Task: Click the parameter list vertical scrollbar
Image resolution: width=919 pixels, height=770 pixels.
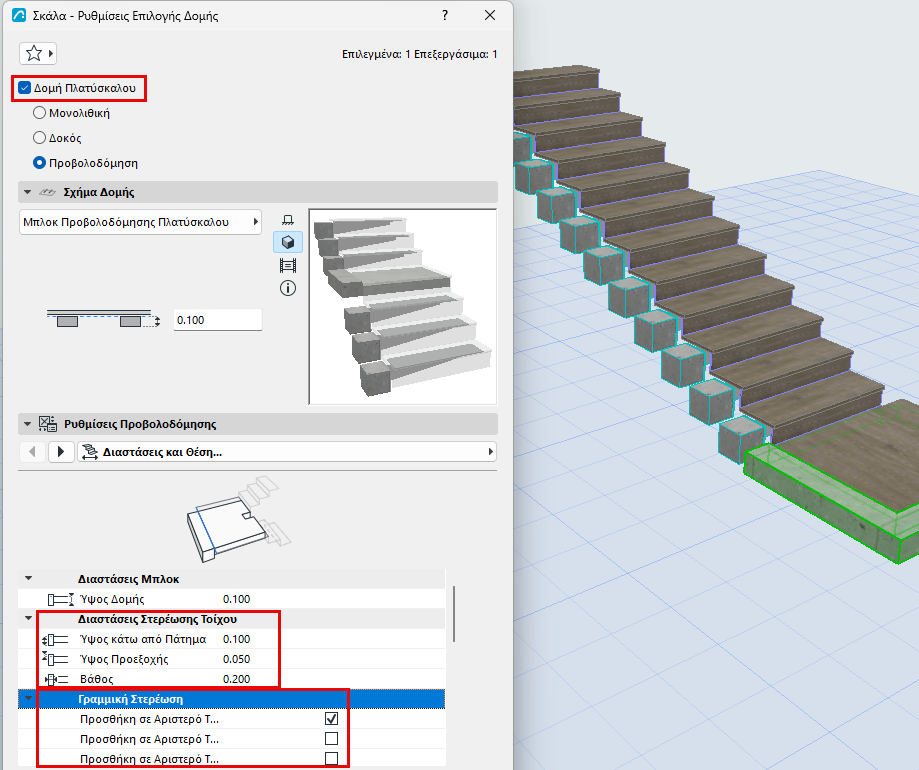Action: [454, 614]
